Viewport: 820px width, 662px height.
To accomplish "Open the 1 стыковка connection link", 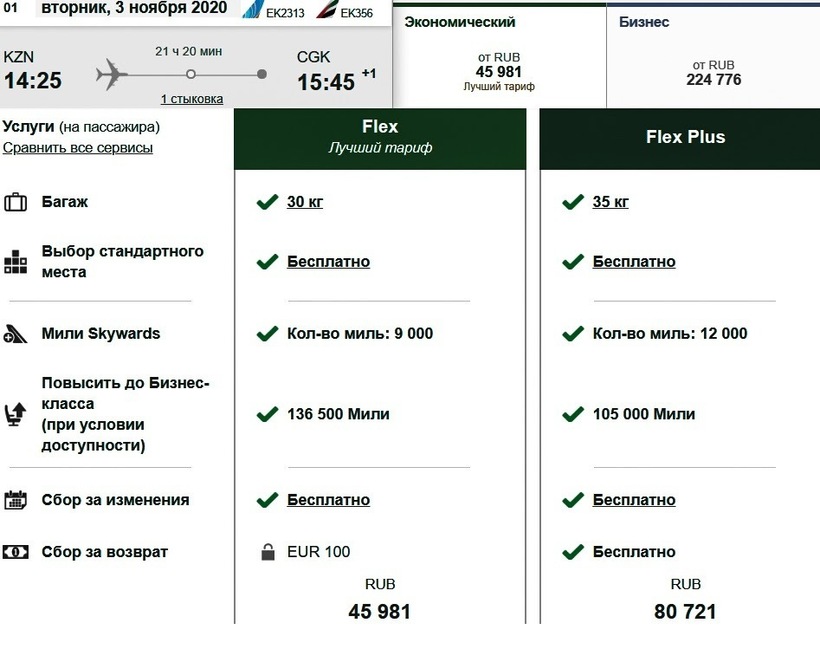I will (x=192, y=99).
